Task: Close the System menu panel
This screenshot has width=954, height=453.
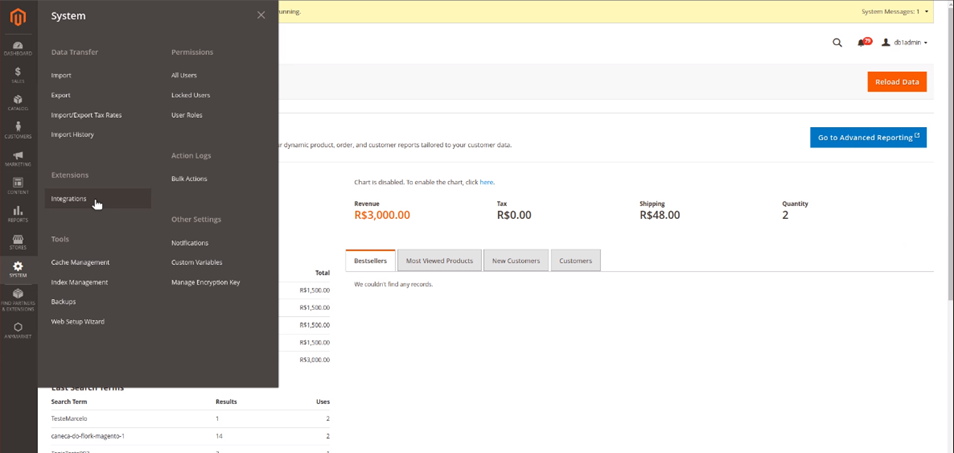Action: point(261,15)
